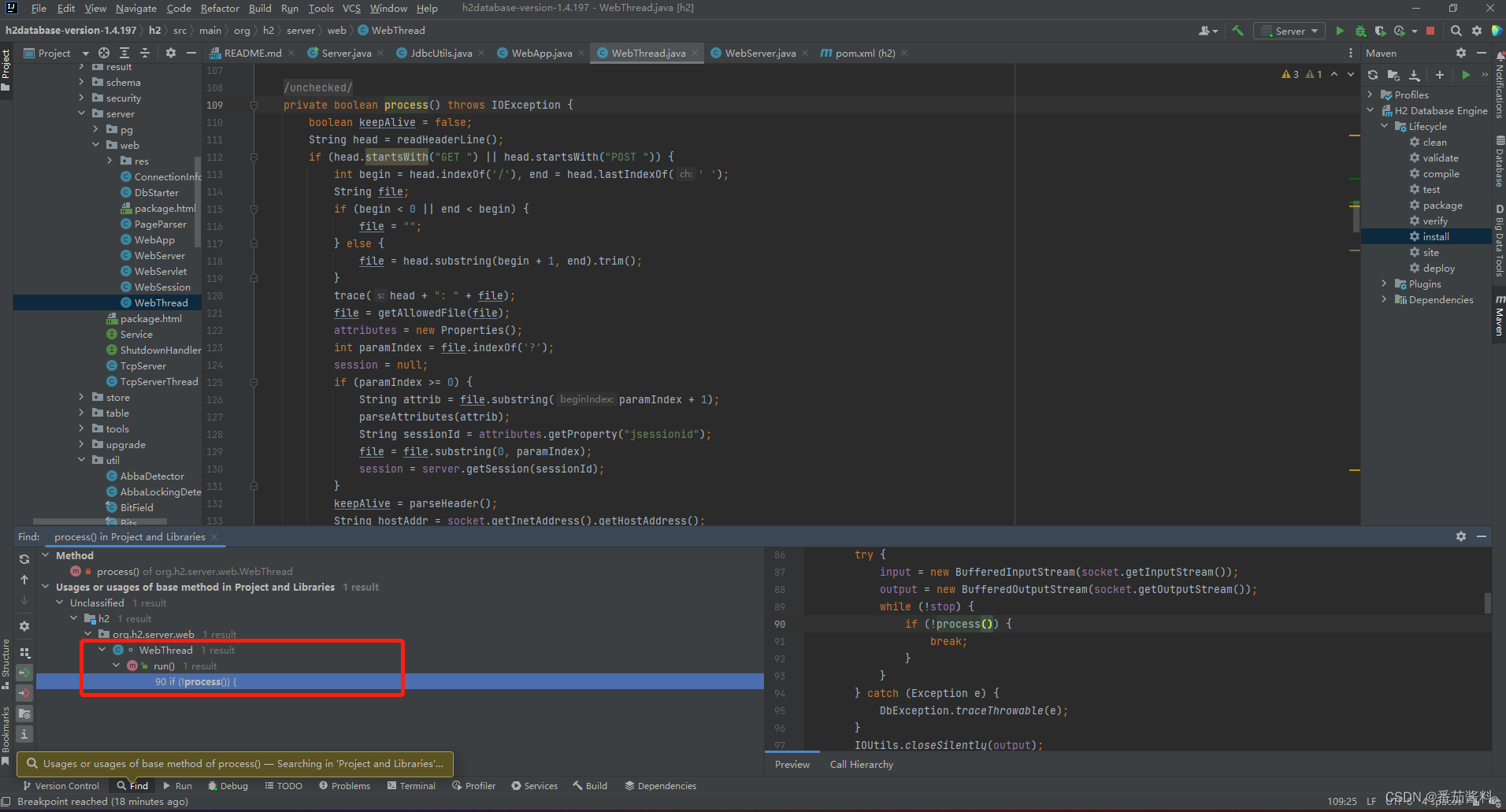Screen dimensions: 1506x812
Task: Click Maven Download Sources icon
Action: tap(1415, 75)
